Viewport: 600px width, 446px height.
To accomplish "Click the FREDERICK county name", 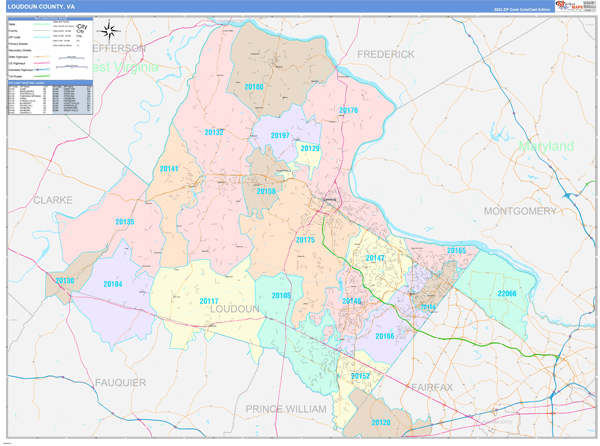I will (386, 55).
